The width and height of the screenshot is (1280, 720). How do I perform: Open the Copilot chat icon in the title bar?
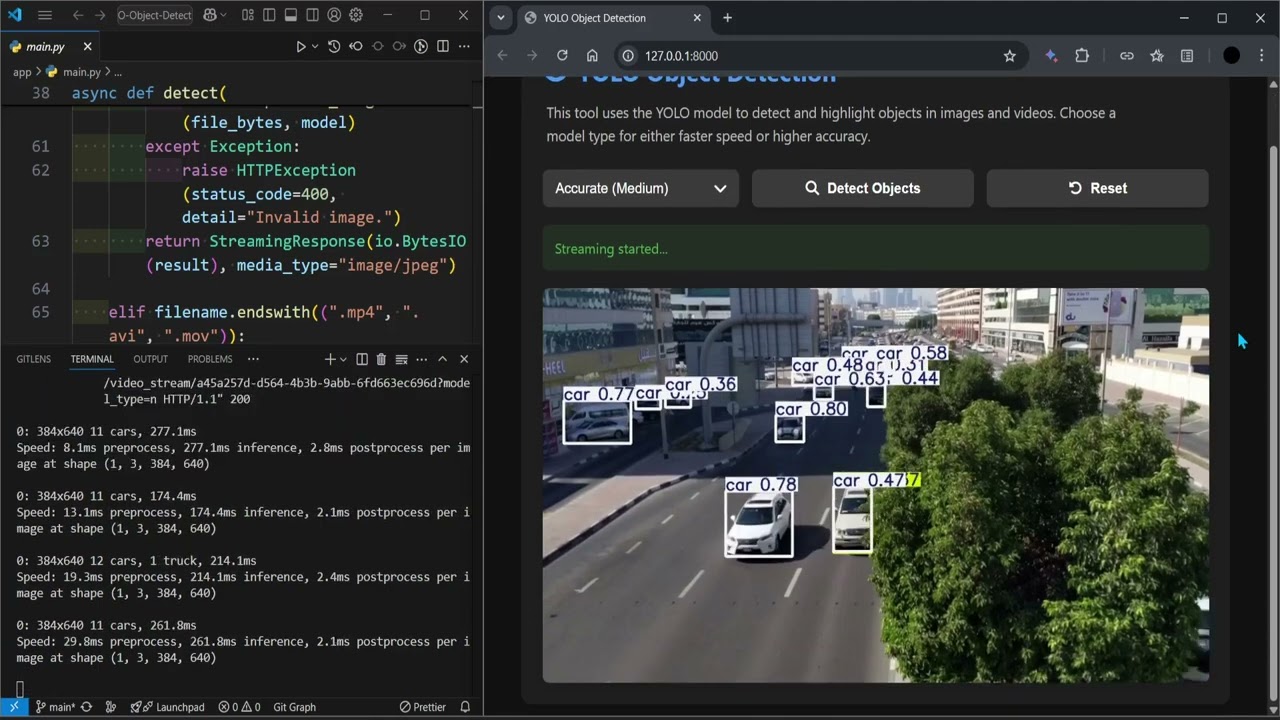pyautogui.click(x=210, y=15)
